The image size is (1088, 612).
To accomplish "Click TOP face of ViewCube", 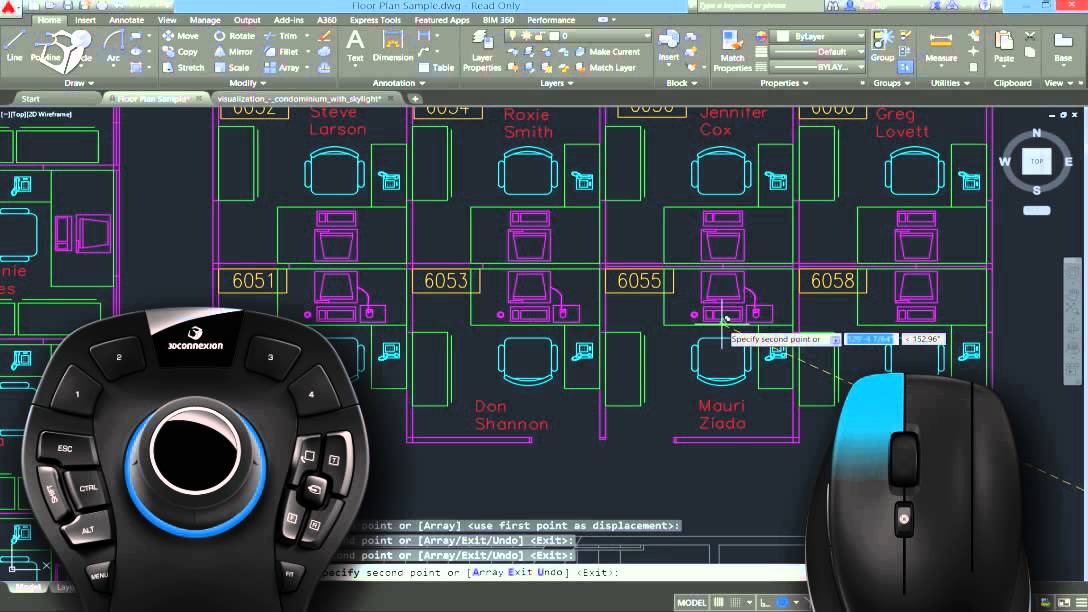I will click(x=1037, y=161).
